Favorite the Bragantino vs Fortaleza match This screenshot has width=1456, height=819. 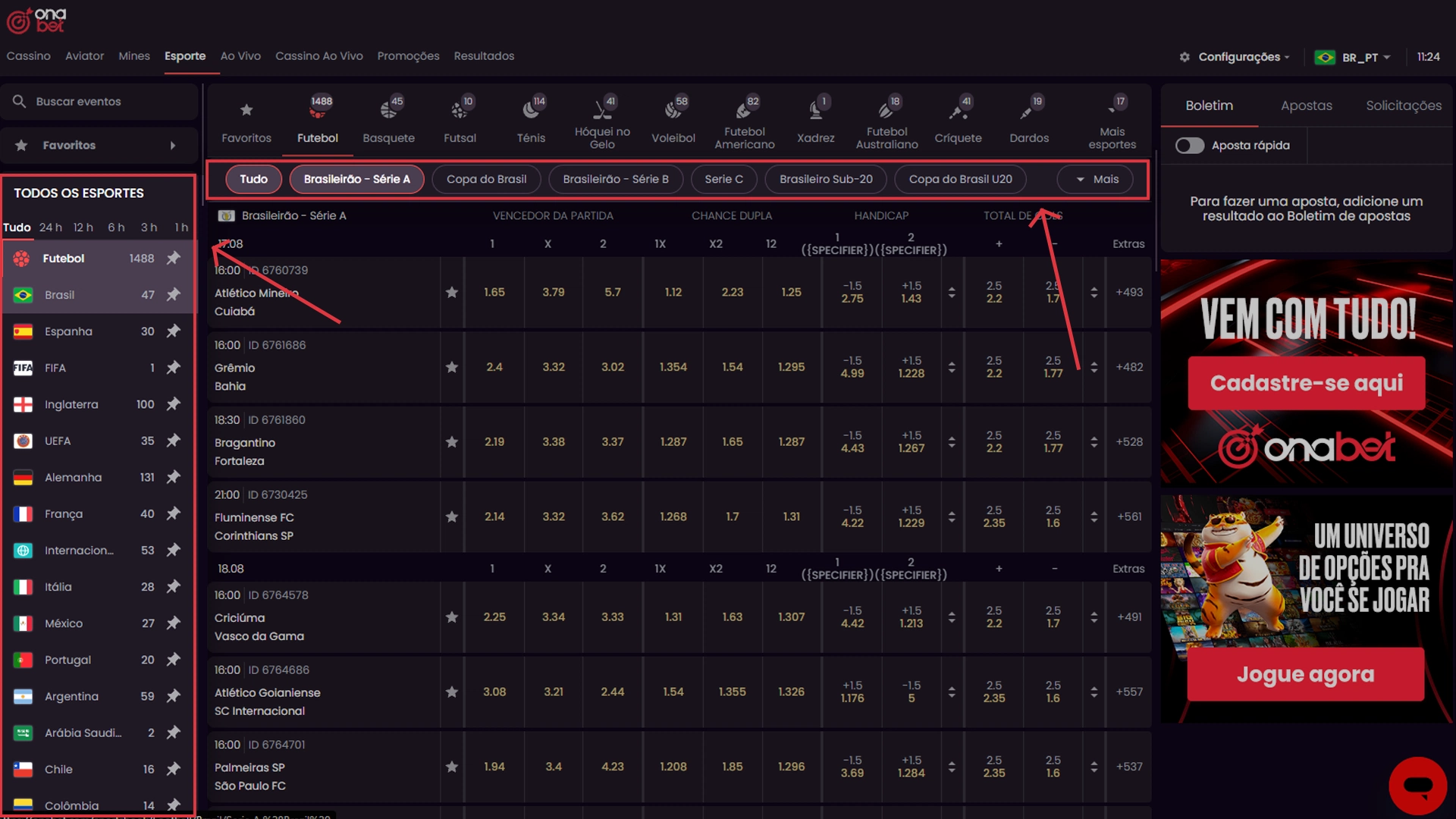pyautogui.click(x=452, y=441)
